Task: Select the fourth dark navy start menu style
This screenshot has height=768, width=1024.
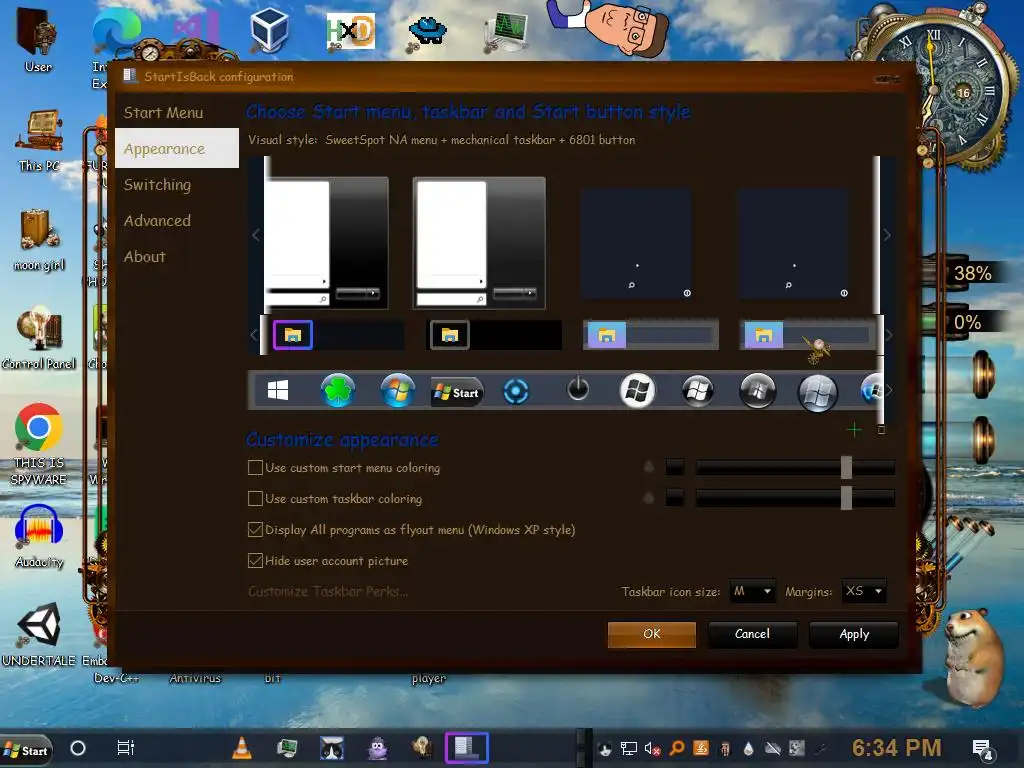Action: [793, 244]
